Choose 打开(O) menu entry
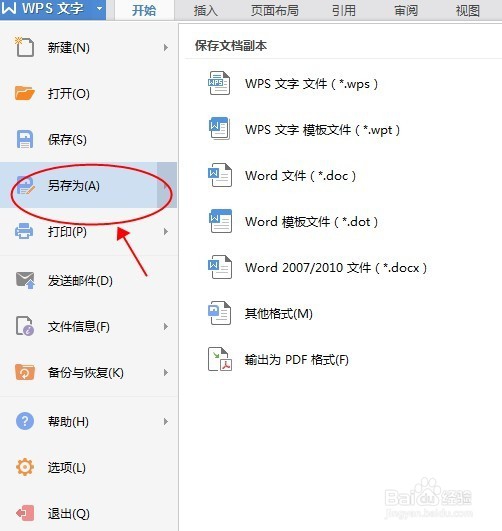Viewport: 502px width, 531px height. [x=88, y=93]
